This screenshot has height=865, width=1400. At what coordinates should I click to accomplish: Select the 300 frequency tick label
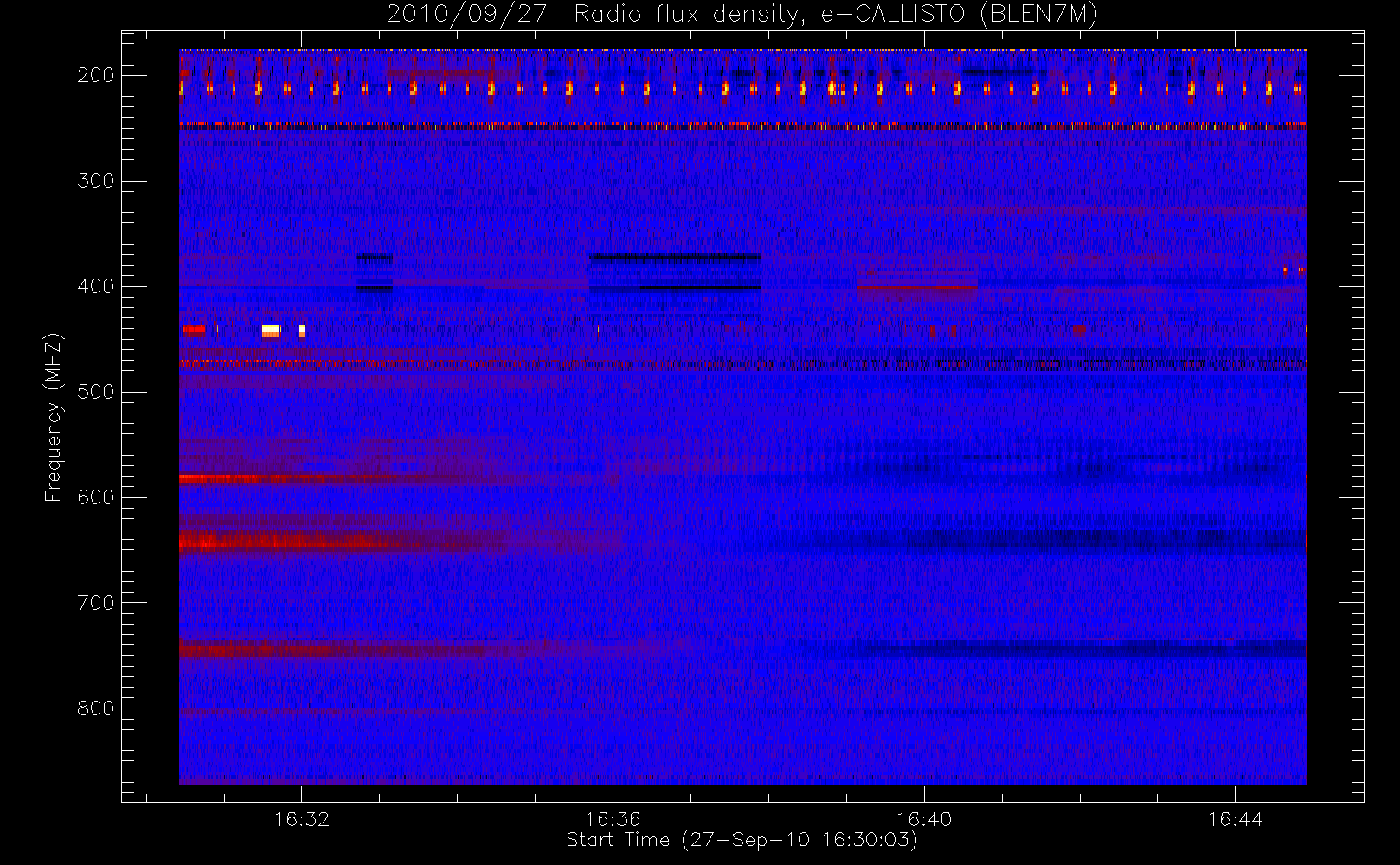click(x=95, y=181)
